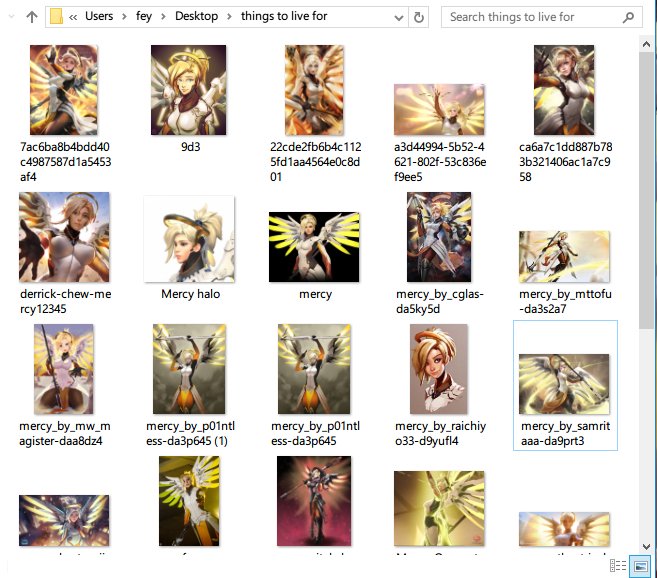657x578 pixels.
Task: Expand the chevron after Users in the path
Action: (x=124, y=17)
